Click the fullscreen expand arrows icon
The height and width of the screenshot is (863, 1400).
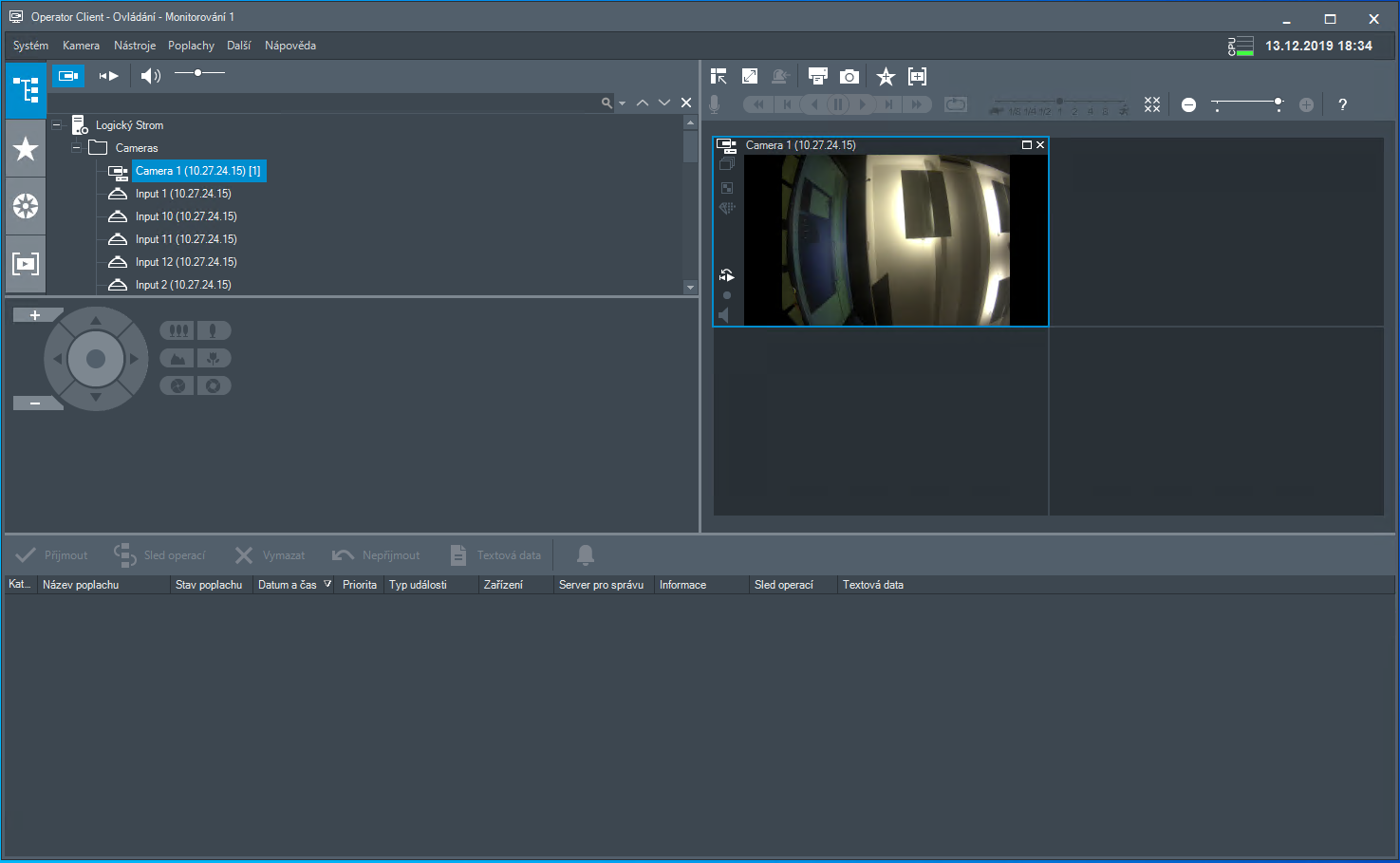point(750,77)
